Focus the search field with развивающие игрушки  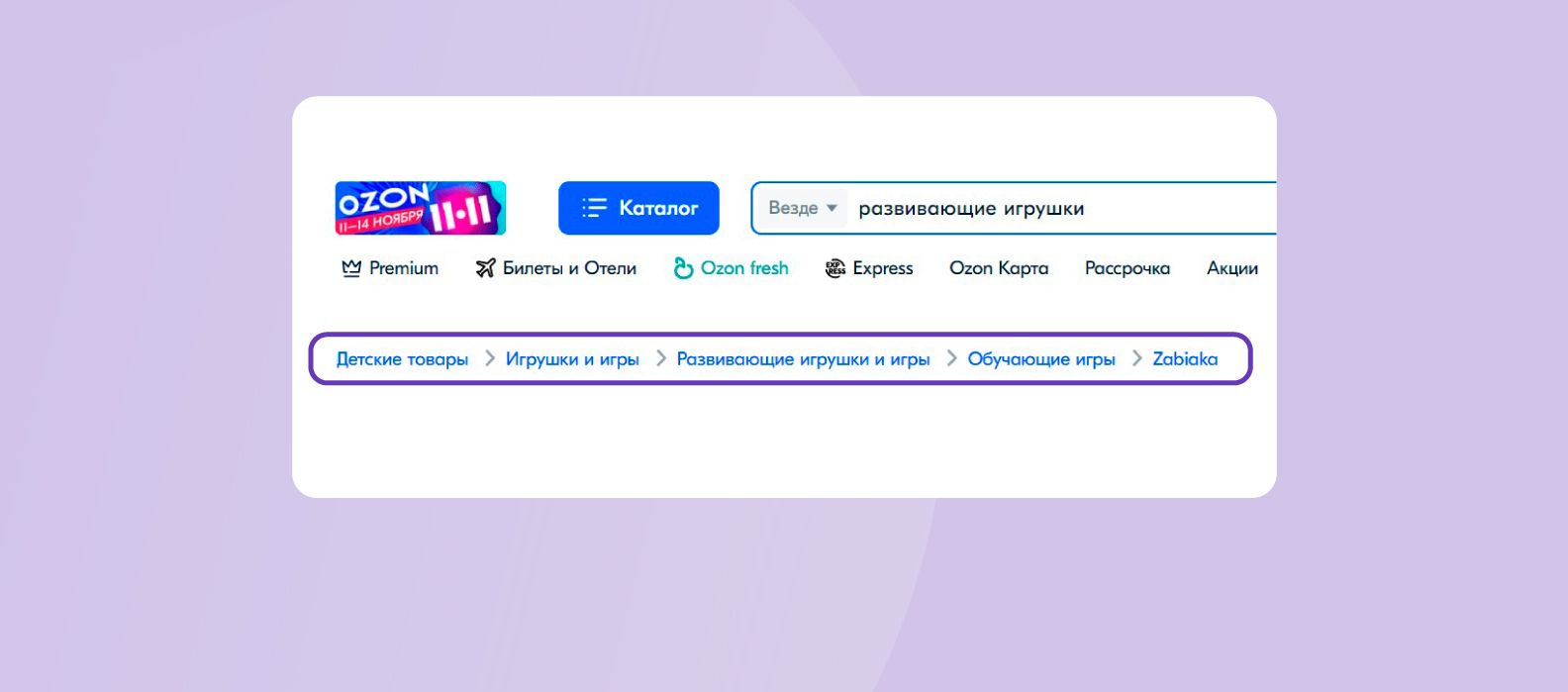(x=1039, y=208)
